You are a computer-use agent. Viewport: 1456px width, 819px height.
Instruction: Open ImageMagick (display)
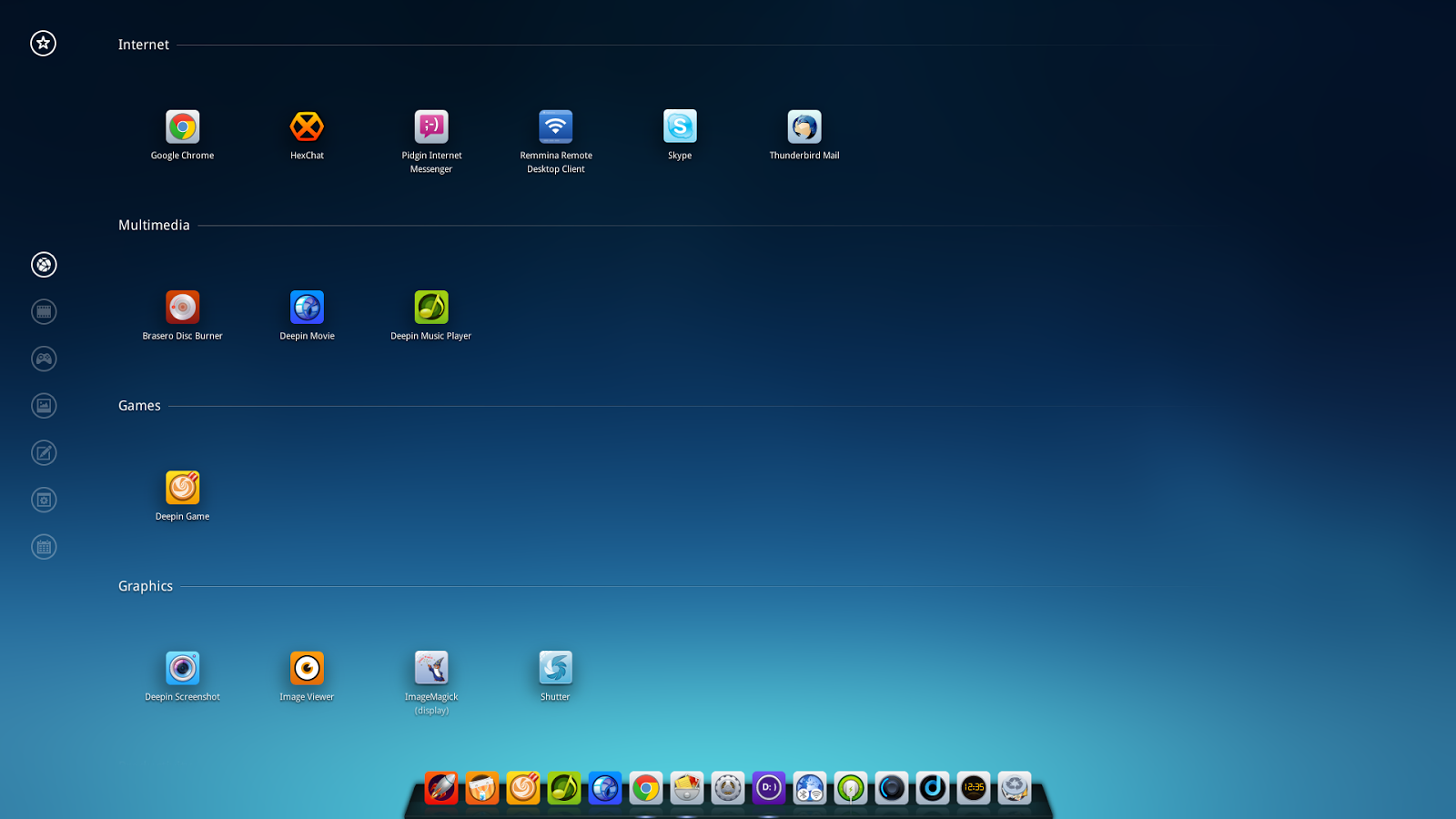[431, 669]
